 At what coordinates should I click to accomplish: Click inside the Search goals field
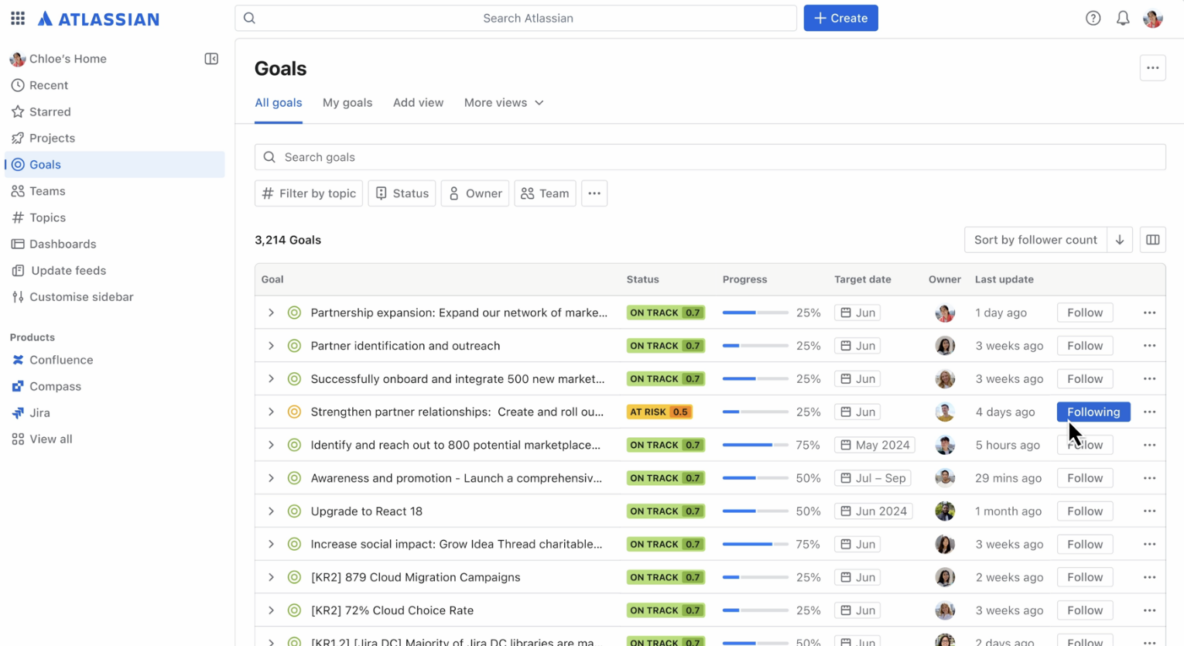pos(600,157)
